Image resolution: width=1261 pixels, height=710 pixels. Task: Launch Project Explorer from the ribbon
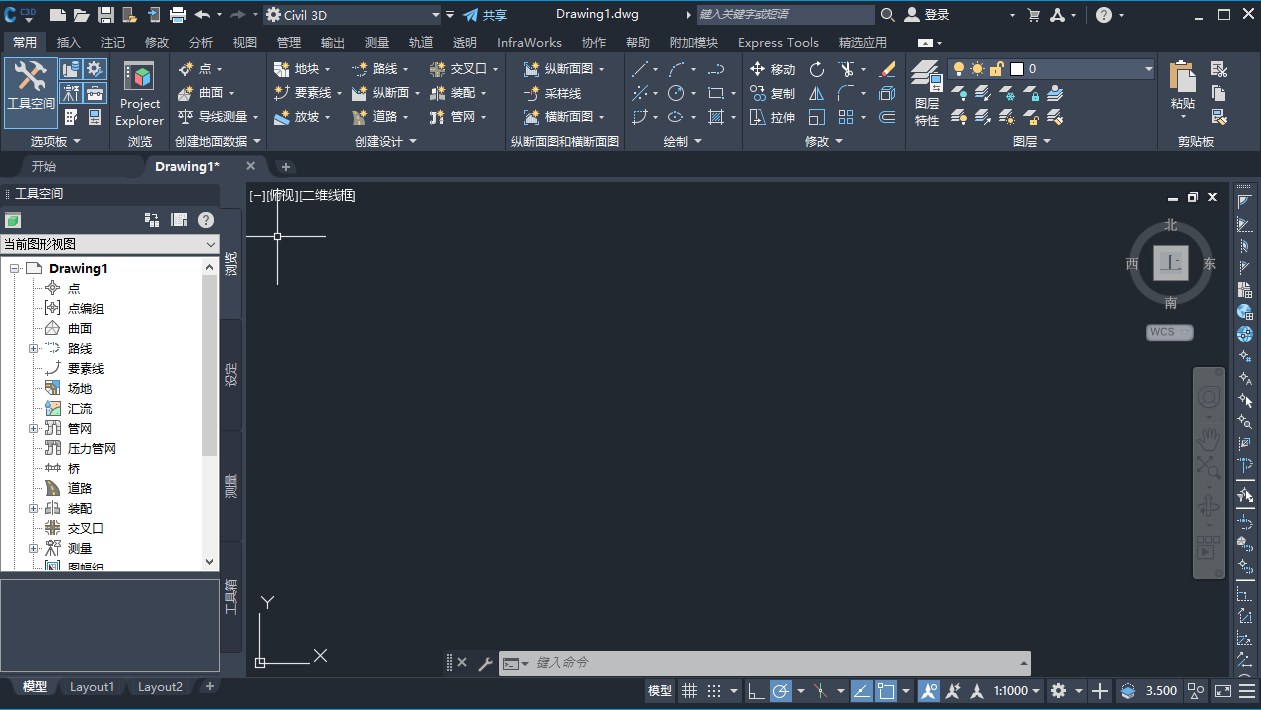(139, 92)
